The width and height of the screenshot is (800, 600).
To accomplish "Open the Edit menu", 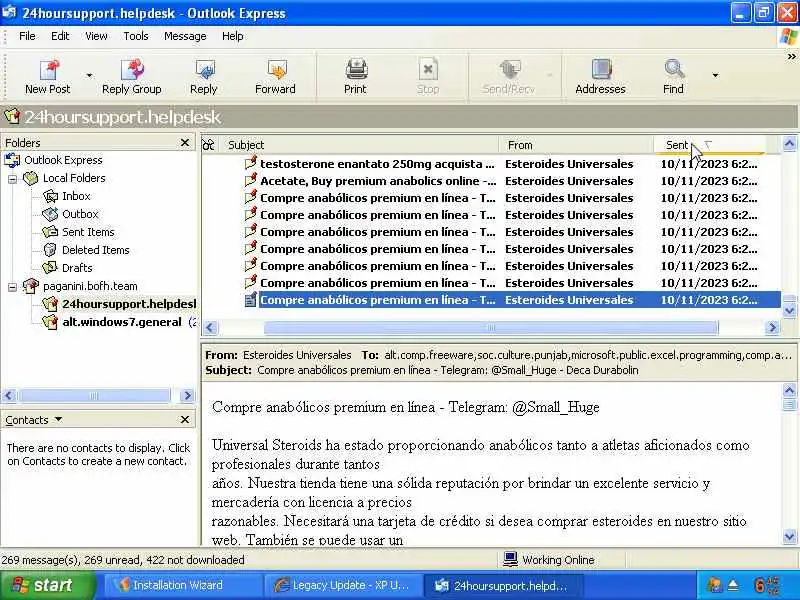I will (x=60, y=36).
